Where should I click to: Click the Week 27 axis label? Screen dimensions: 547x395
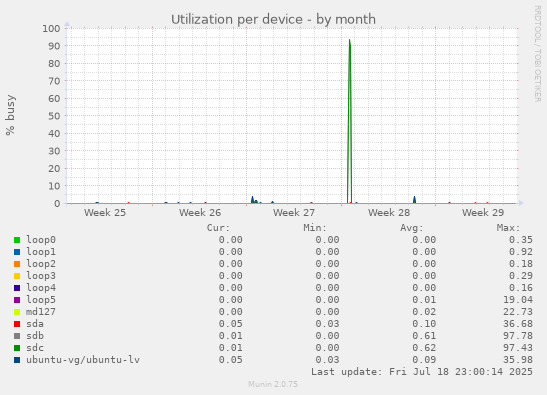point(294,213)
